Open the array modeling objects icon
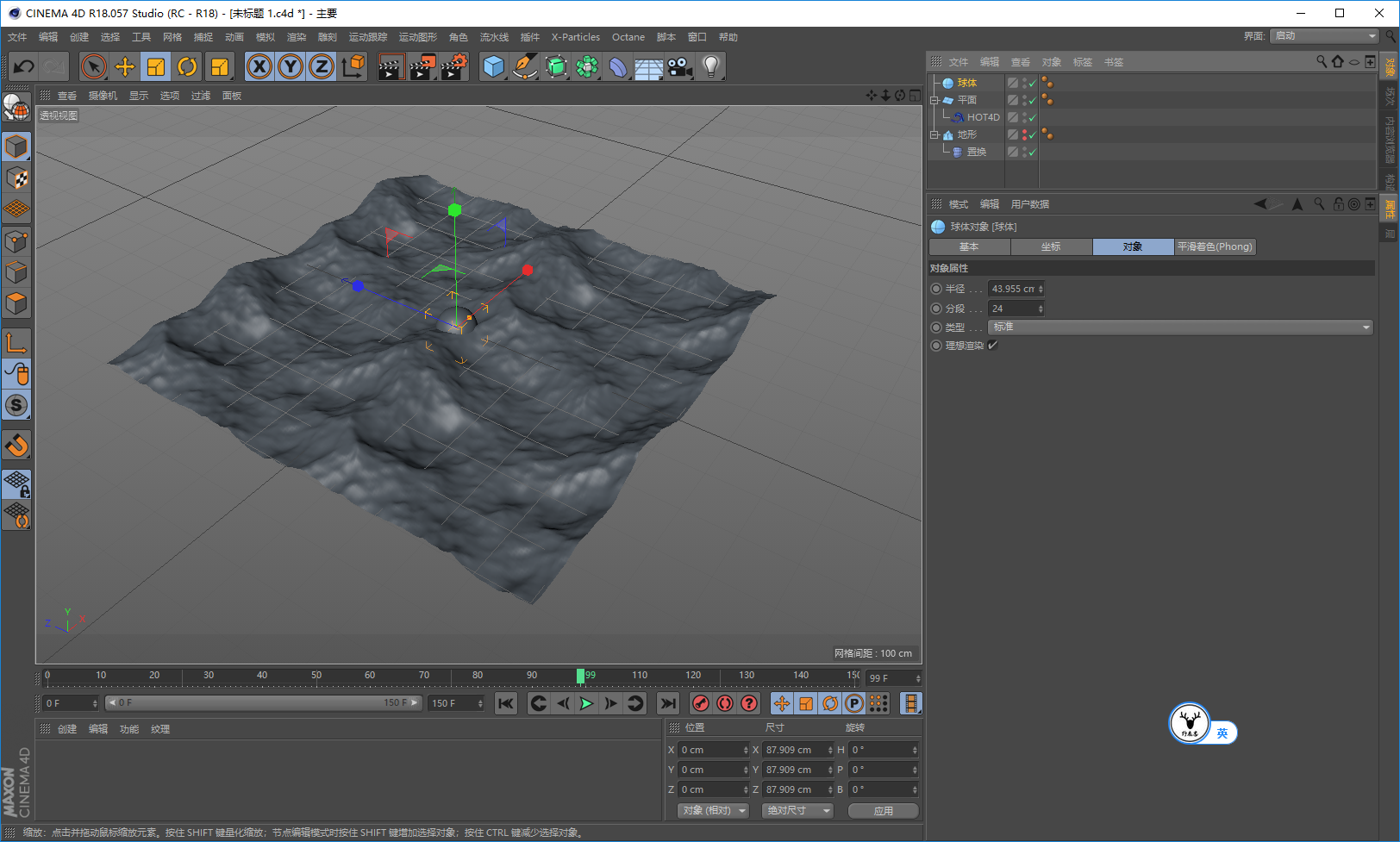 coord(587,66)
